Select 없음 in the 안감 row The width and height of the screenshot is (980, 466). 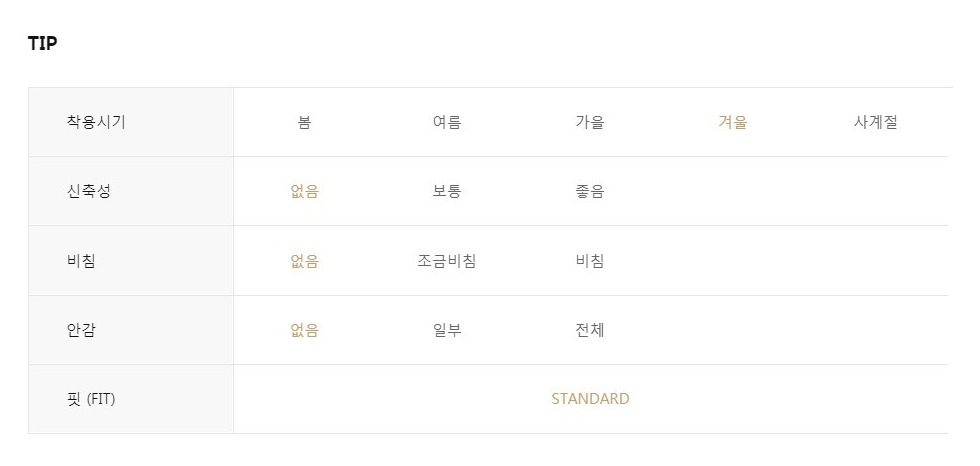pyautogui.click(x=304, y=330)
